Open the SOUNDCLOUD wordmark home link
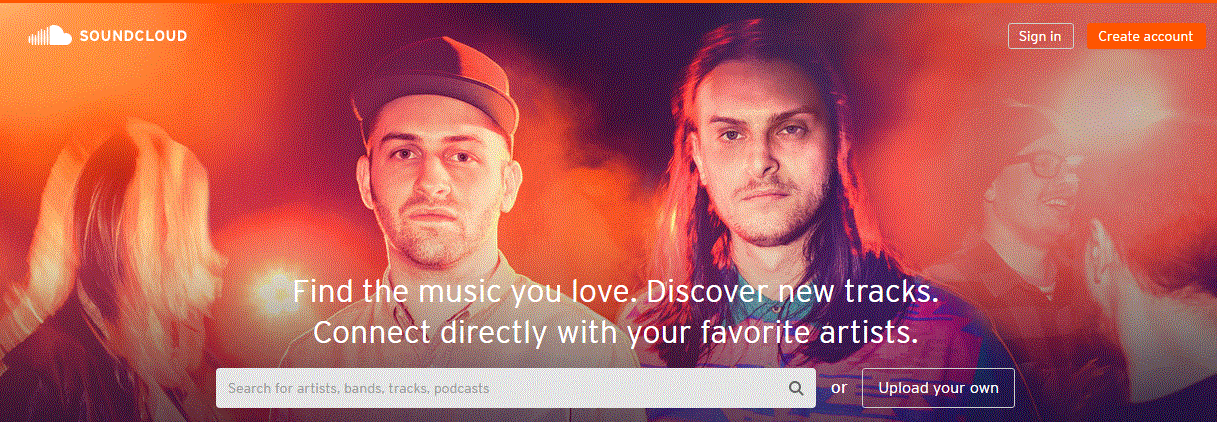This screenshot has height=422, width=1217. (x=131, y=37)
